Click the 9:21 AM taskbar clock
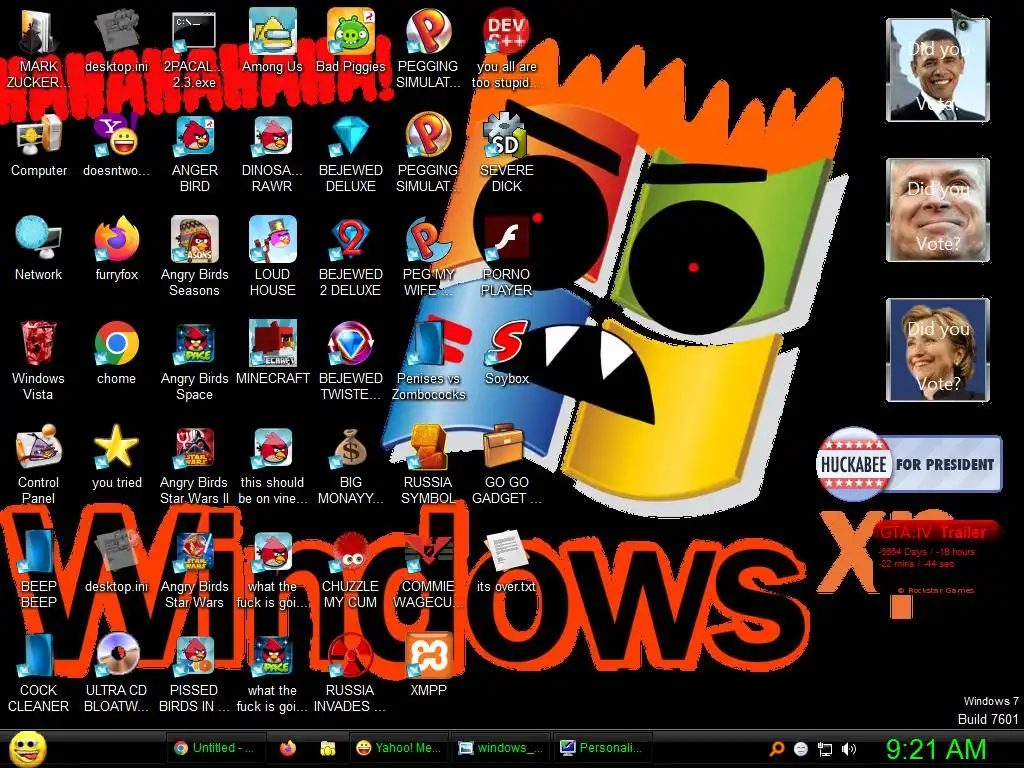The width and height of the screenshot is (1024, 768). click(x=935, y=749)
